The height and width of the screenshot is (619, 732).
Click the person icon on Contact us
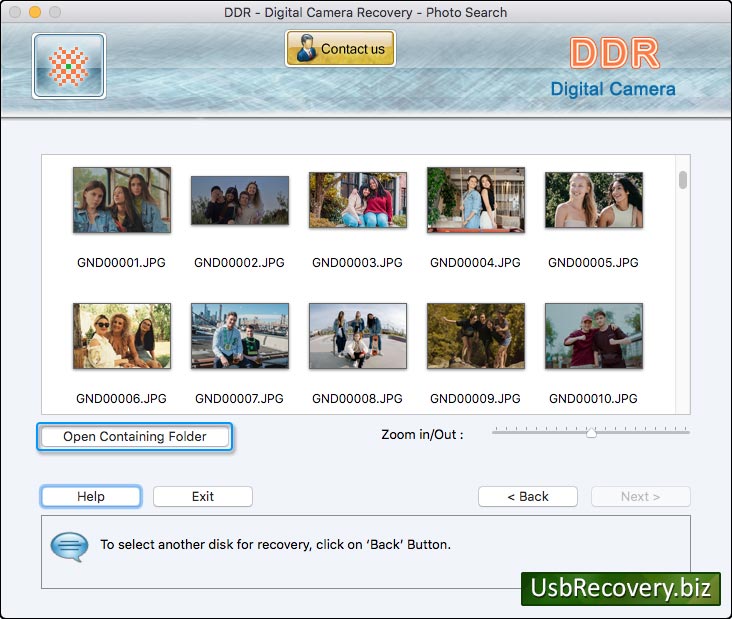[306, 48]
